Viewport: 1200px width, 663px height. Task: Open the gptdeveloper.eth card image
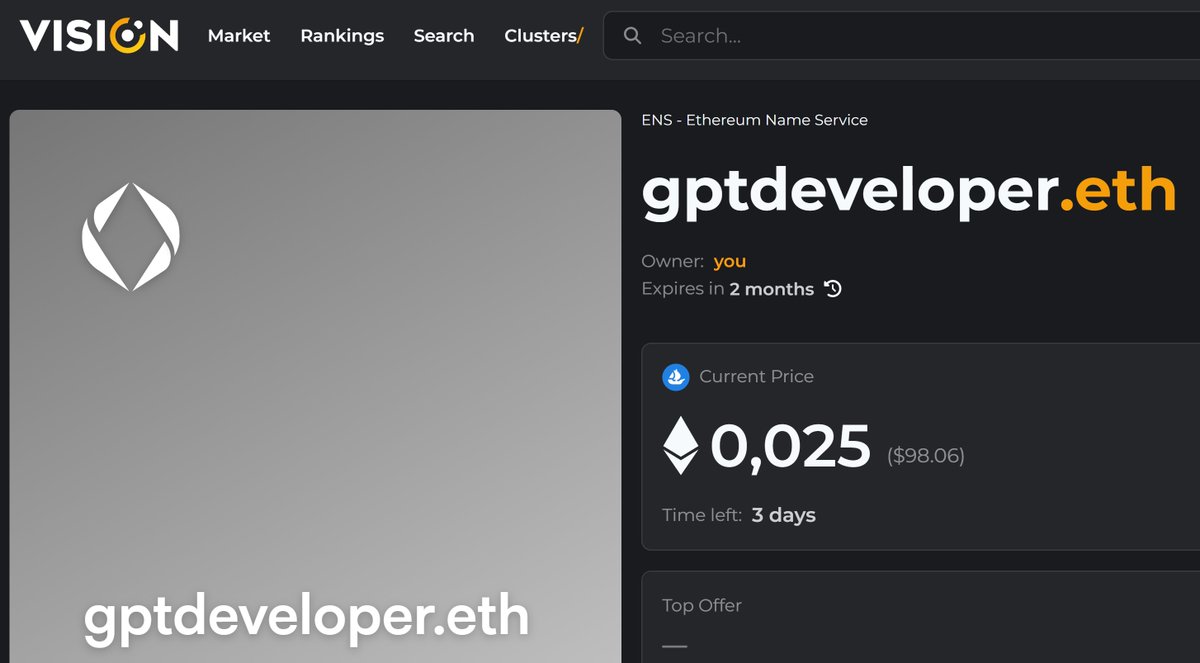316,386
